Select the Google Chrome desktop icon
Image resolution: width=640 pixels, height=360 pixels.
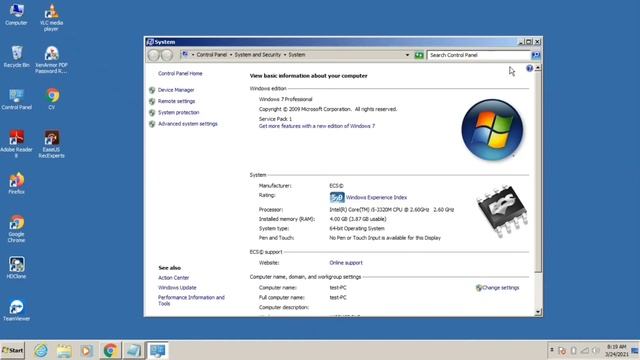(x=16, y=229)
